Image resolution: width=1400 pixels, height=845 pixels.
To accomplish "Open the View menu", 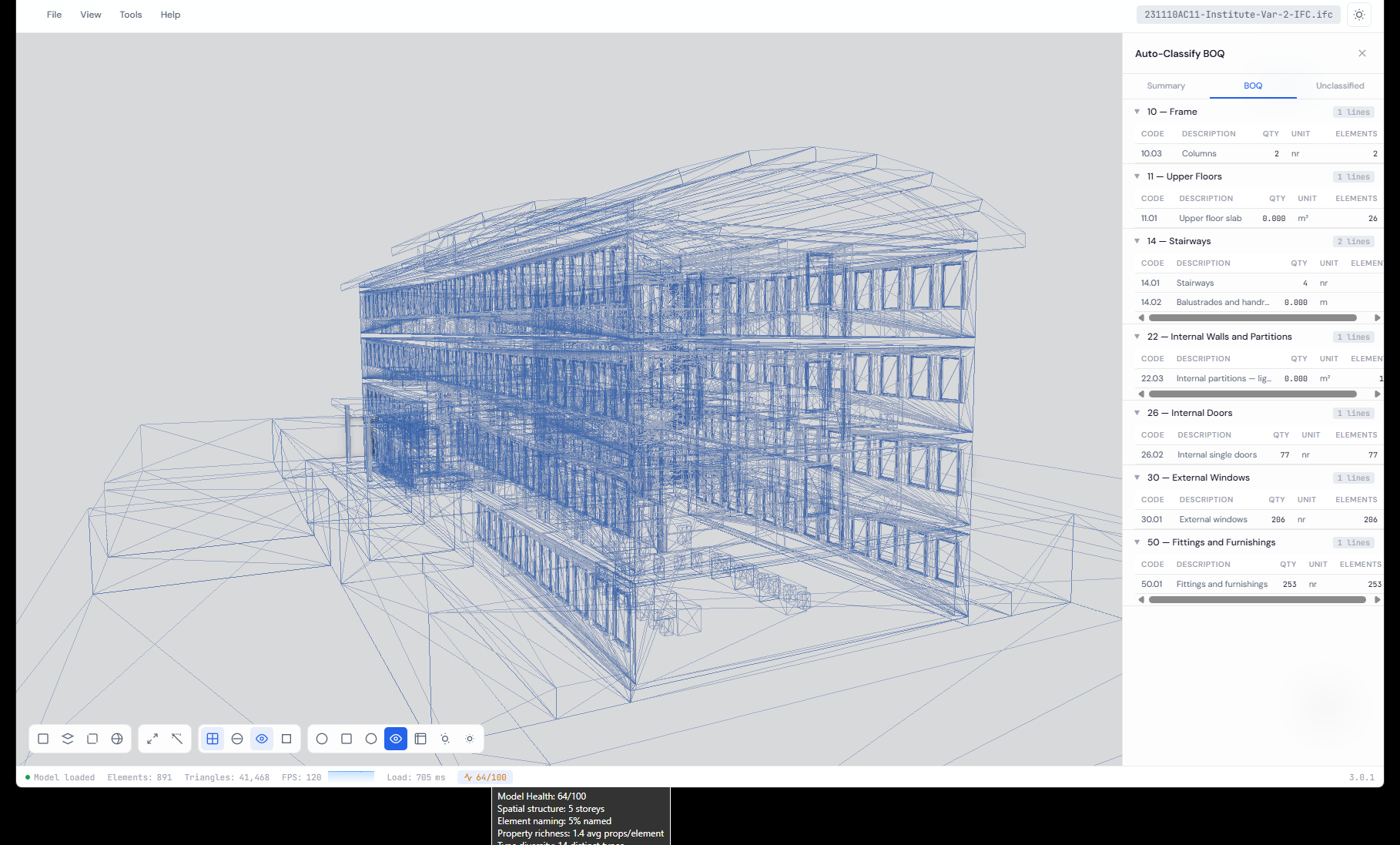I will (91, 15).
